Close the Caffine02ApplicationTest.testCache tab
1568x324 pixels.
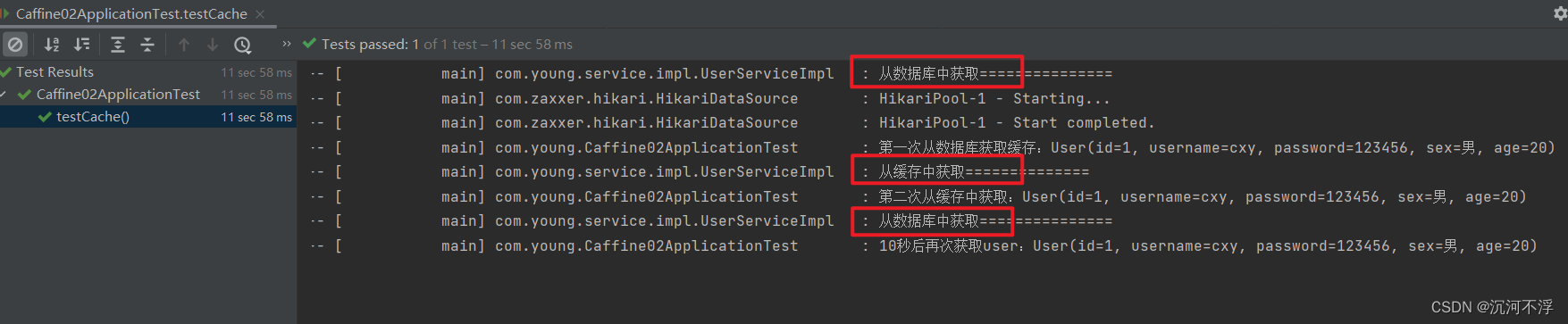[260, 13]
